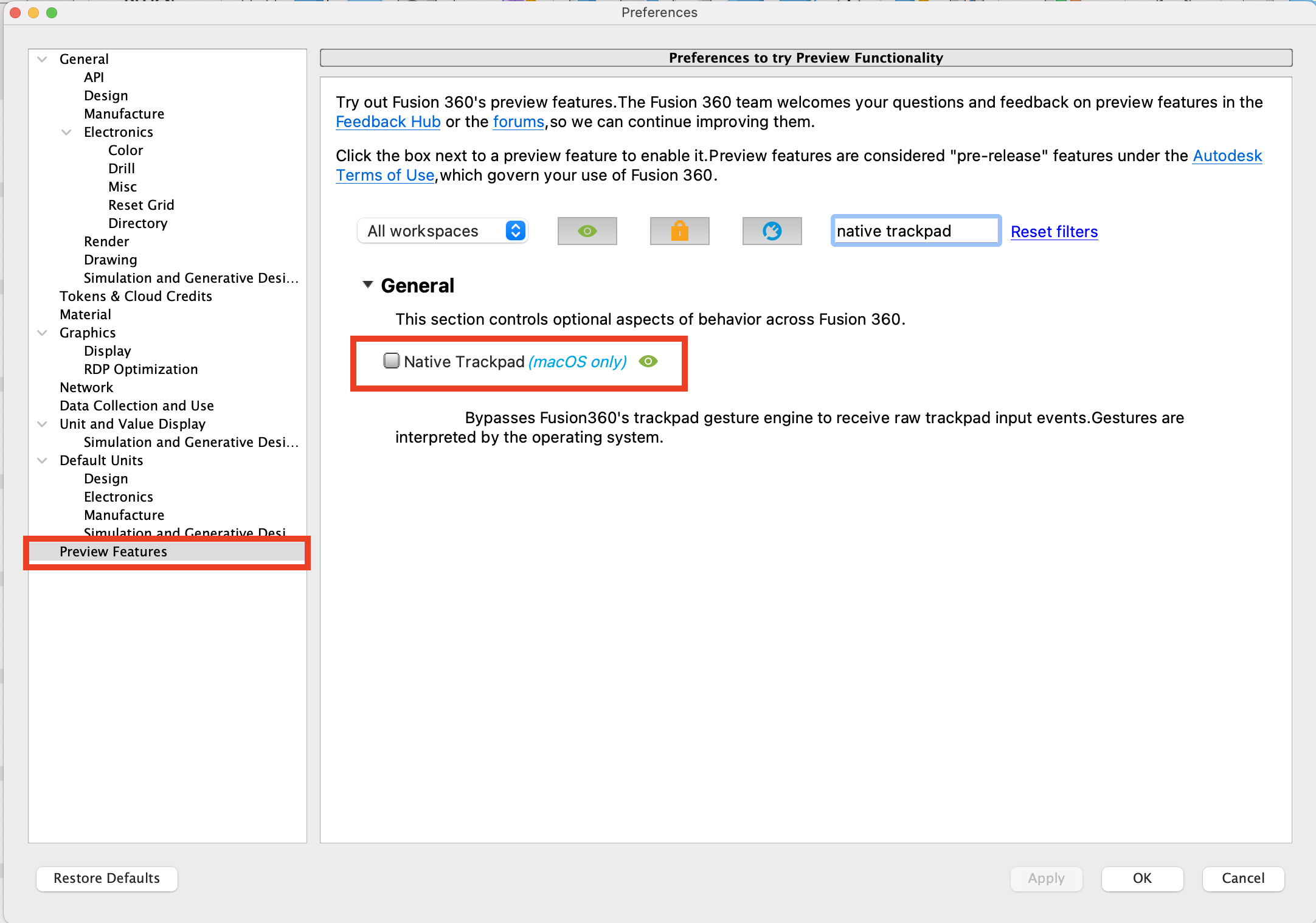The height and width of the screenshot is (923, 1316).
Task: Collapse the General section disclosure triangle
Action: tap(367, 285)
